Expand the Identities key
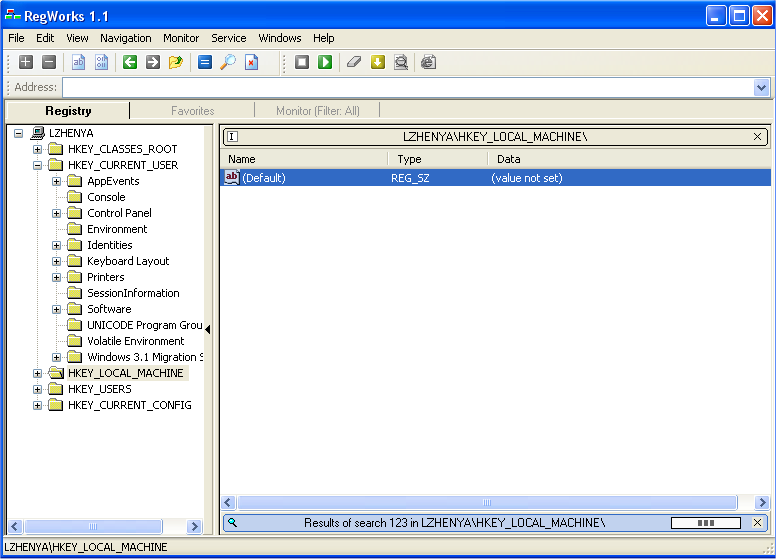 pyautogui.click(x=56, y=245)
